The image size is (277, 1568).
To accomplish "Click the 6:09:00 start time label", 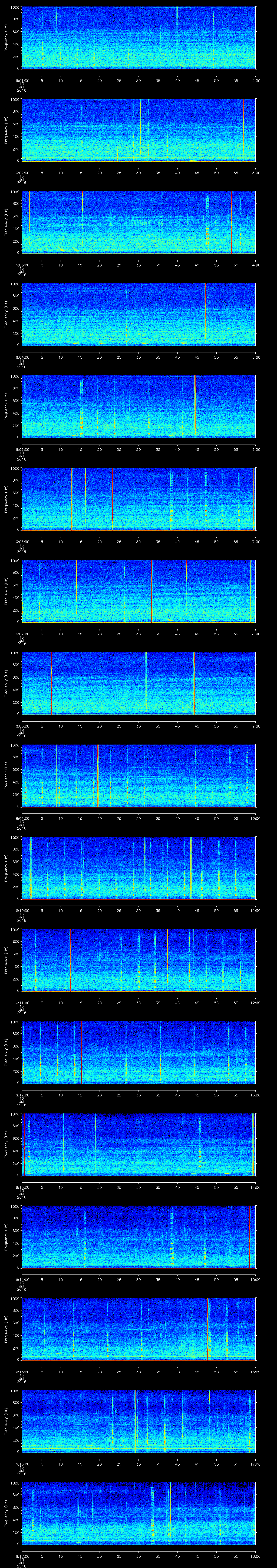I will tap(22, 818).
